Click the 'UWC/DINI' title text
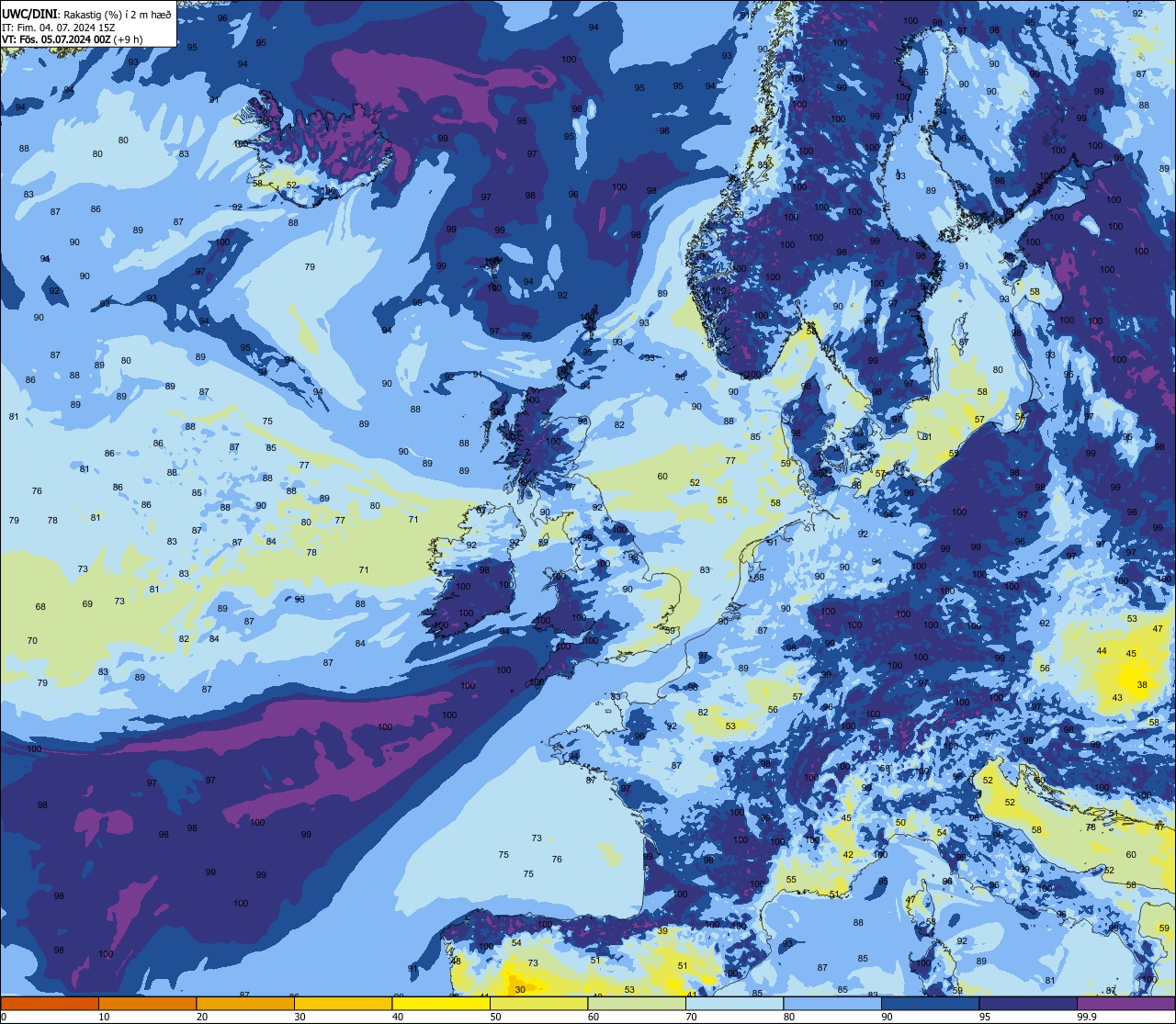The height and width of the screenshot is (1024, 1176). pos(30,14)
